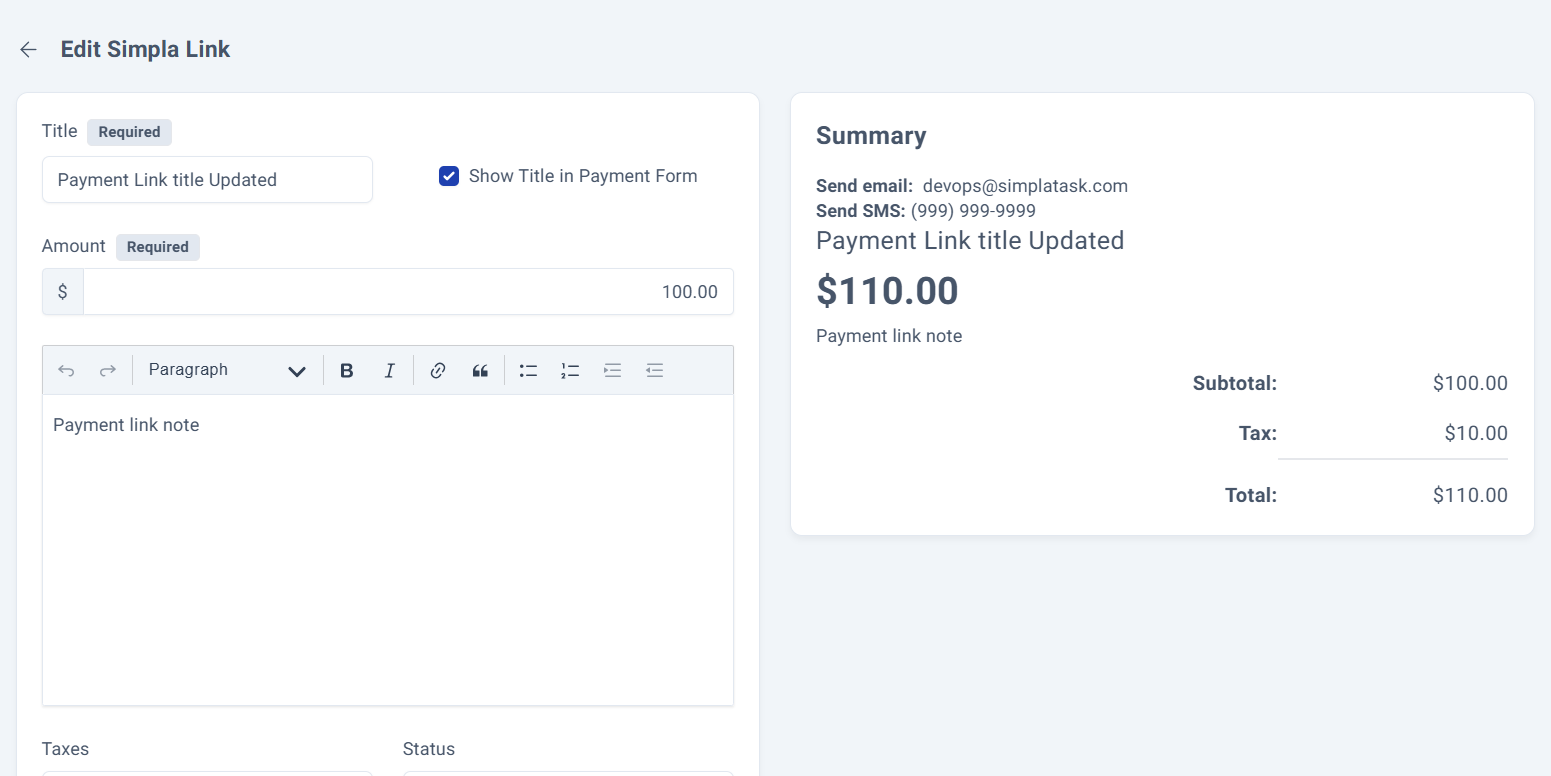Go back using the arrow icon

coord(28,49)
